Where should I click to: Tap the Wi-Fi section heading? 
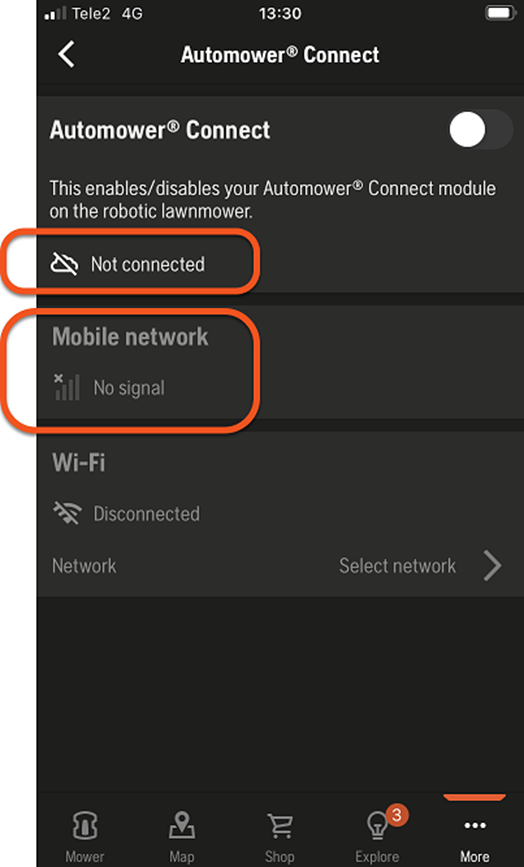tap(78, 462)
